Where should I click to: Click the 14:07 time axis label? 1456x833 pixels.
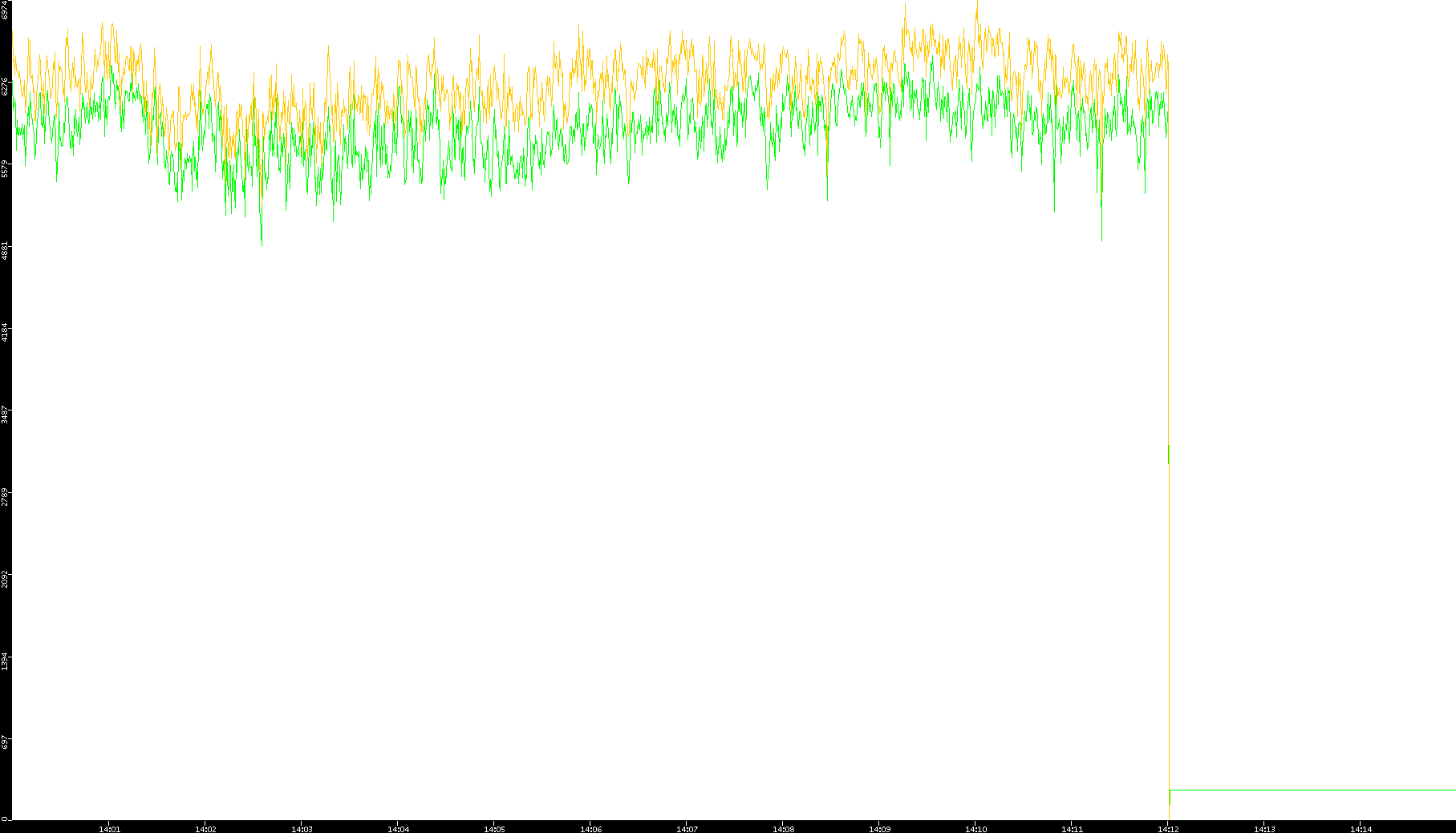click(687, 829)
